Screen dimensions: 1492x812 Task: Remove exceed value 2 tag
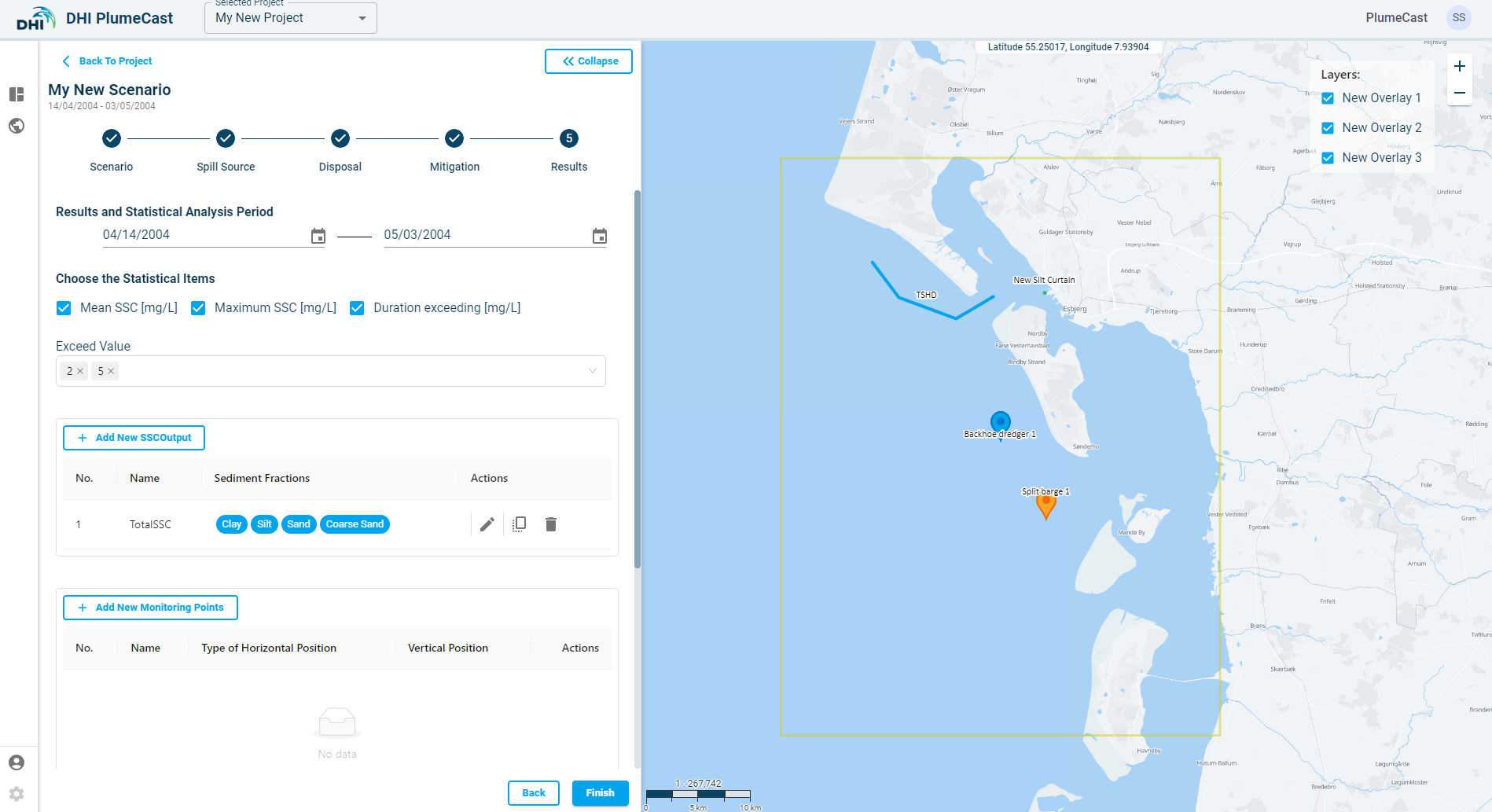[80, 371]
